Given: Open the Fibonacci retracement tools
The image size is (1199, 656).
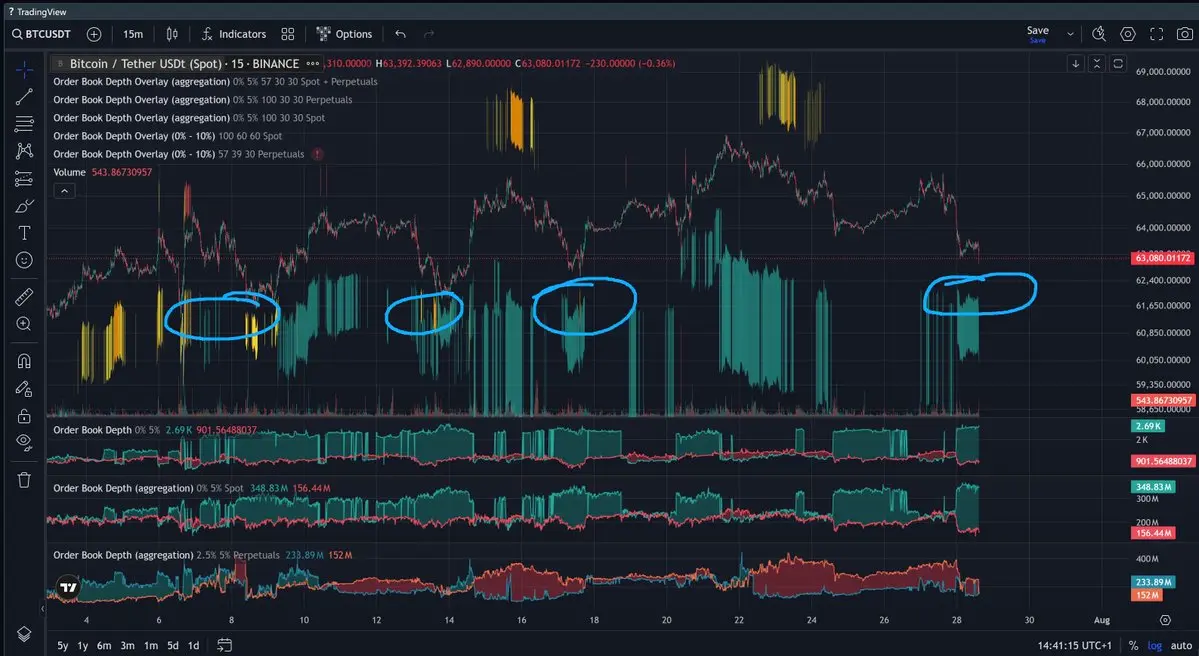Looking at the screenshot, I should click(24, 123).
